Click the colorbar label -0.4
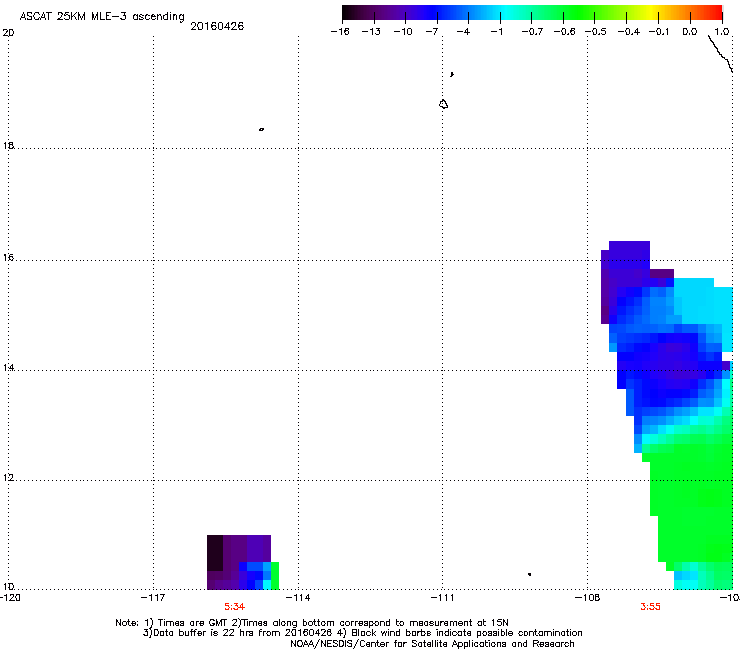The image size is (740, 650). point(629,32)
